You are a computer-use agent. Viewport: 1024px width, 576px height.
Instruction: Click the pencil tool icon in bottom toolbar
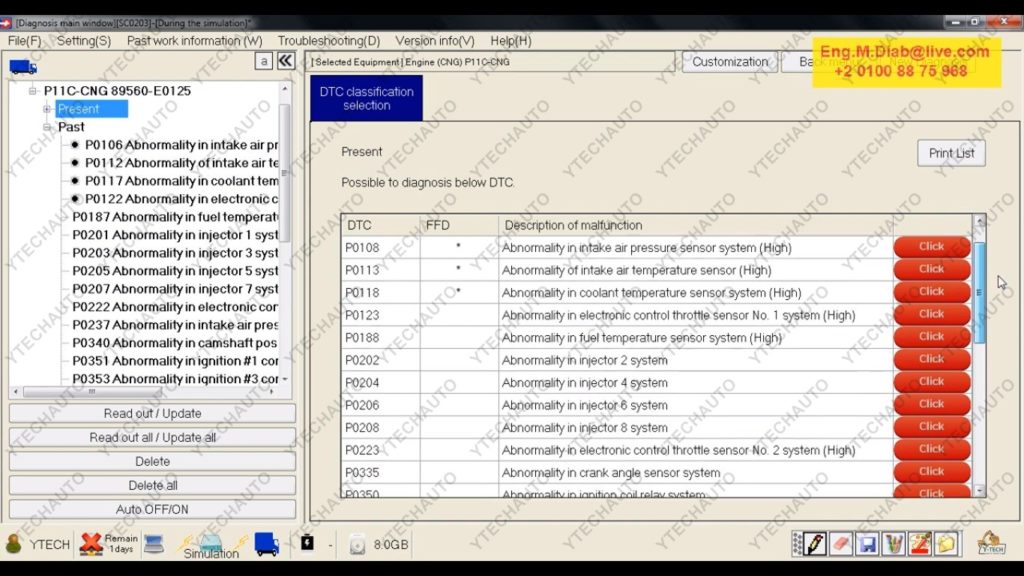816,544
